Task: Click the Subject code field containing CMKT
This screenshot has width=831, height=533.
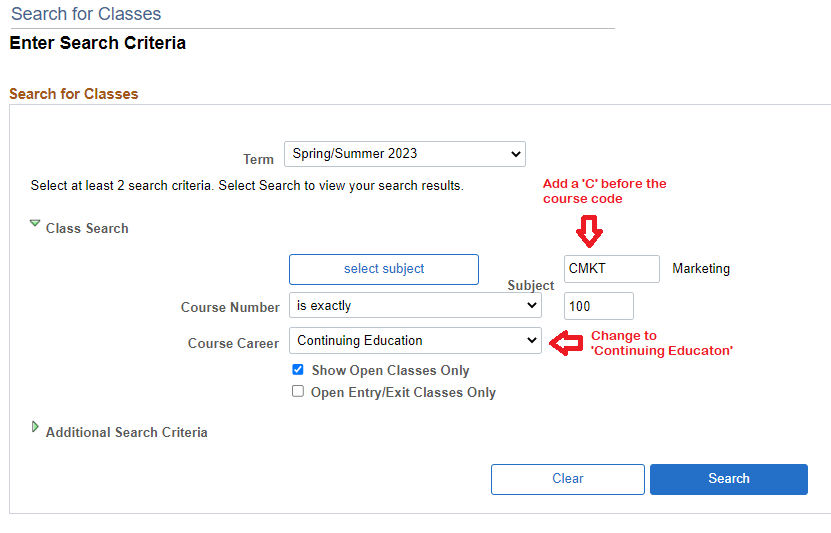Action: [611, 269]
